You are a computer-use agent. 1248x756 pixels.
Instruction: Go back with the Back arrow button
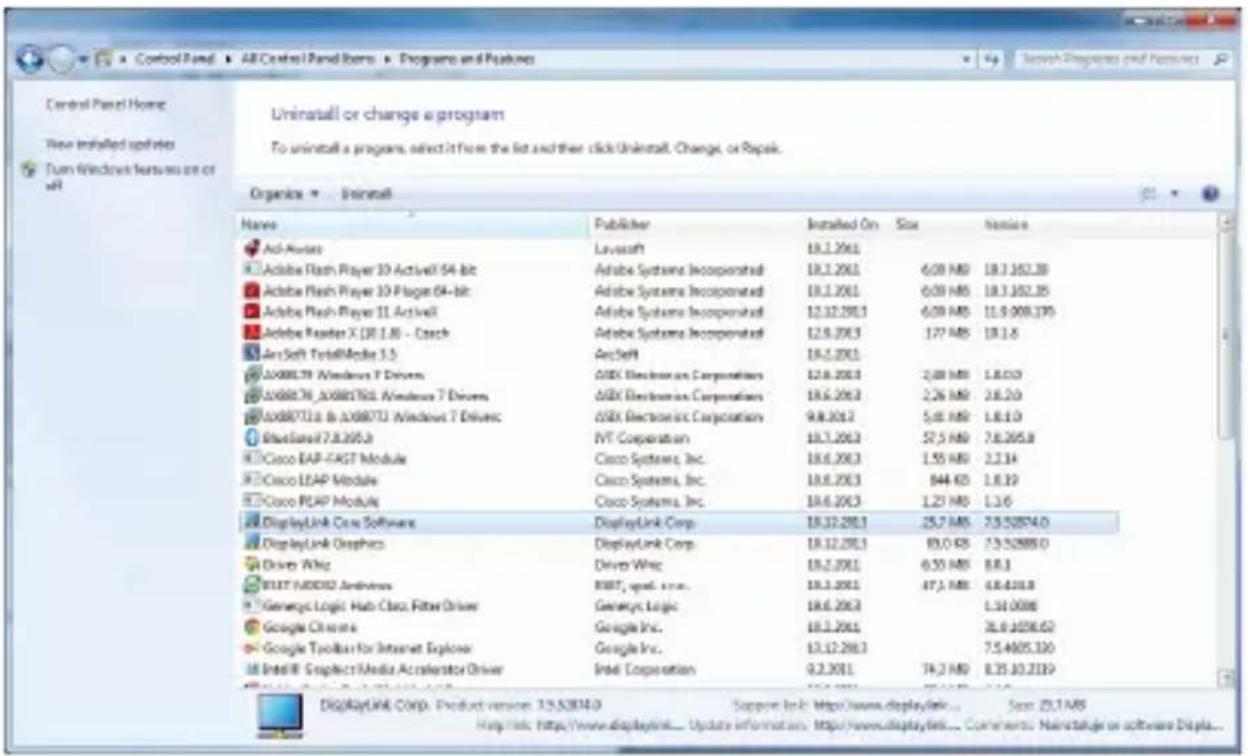point(31,59)
